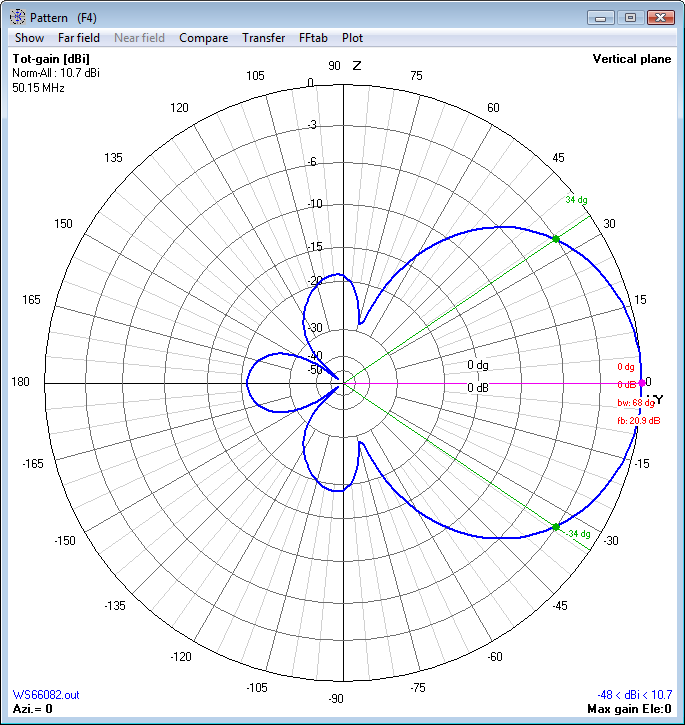Maximize the Pattern window

point(630,18)
